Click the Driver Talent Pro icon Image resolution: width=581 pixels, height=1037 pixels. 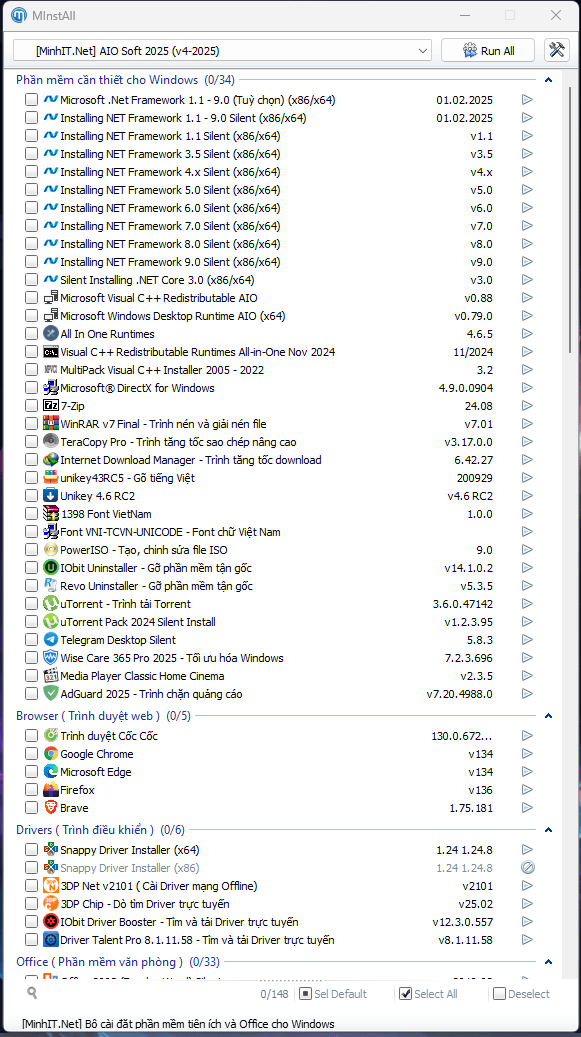click(x=51, y=940)
